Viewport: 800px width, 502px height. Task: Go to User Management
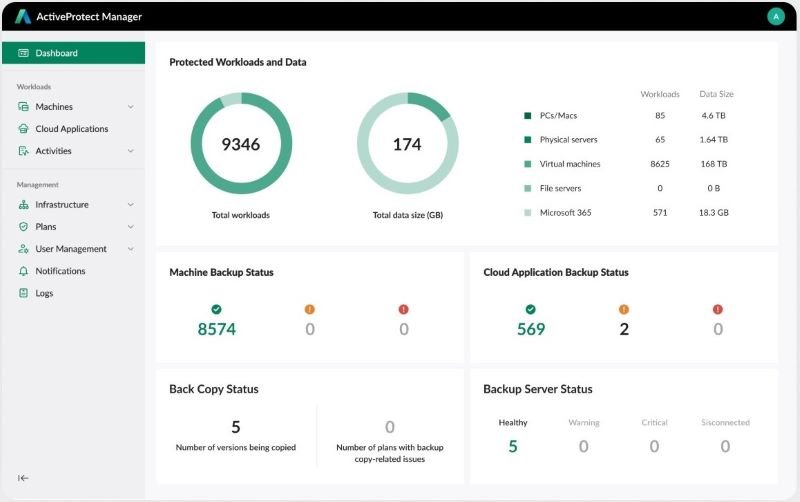73,249
